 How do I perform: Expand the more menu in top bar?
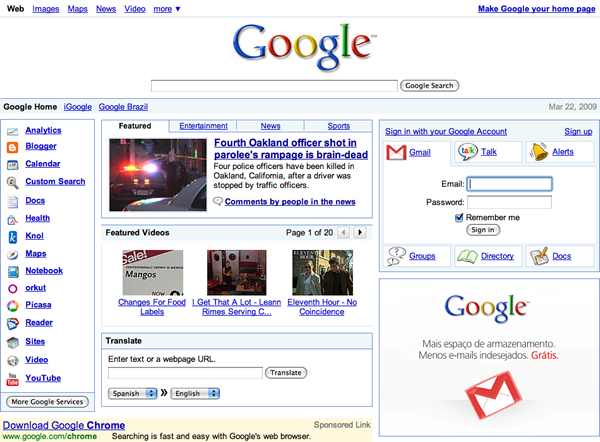[167, 9]
